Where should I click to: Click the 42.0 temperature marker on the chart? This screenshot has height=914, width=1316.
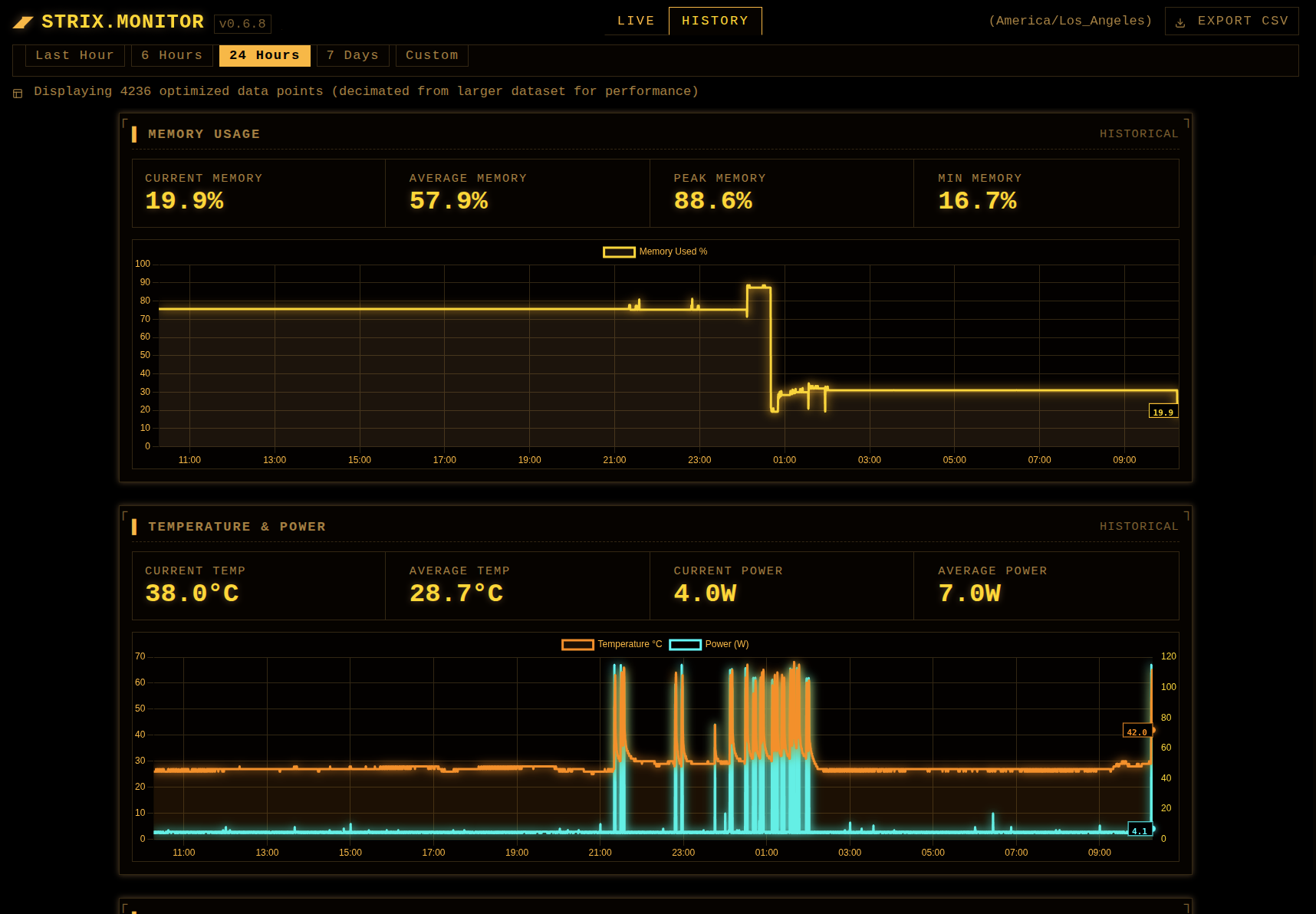point(1137,731)
